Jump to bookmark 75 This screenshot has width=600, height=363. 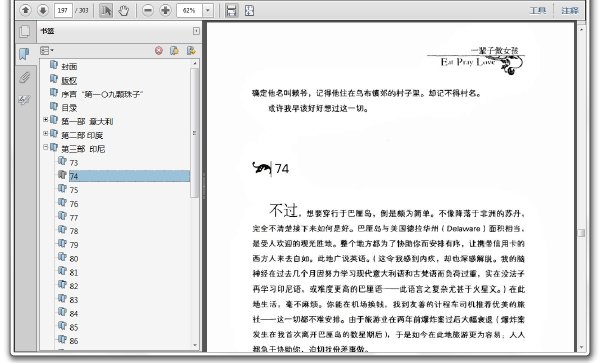(x=74, y=190)
